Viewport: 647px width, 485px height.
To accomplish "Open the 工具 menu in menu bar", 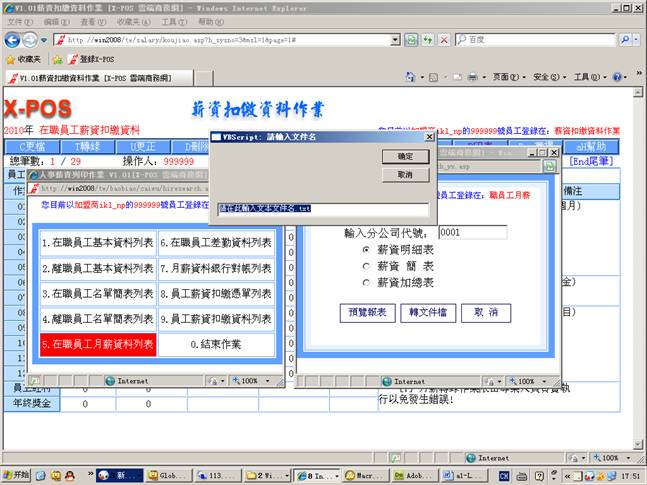I will [173, 21].
